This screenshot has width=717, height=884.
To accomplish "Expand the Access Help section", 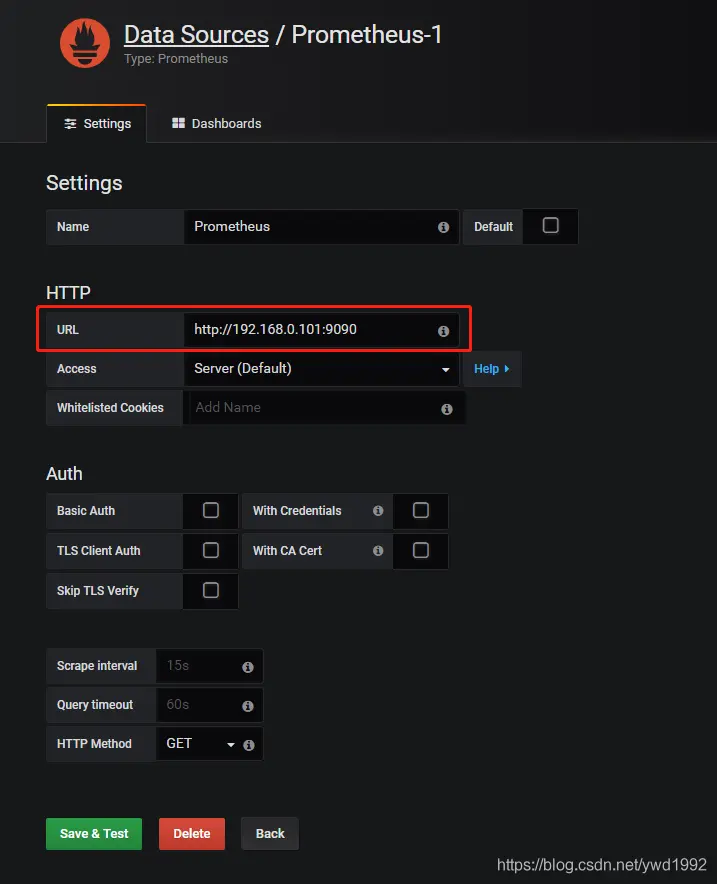I will click(492, 369).
